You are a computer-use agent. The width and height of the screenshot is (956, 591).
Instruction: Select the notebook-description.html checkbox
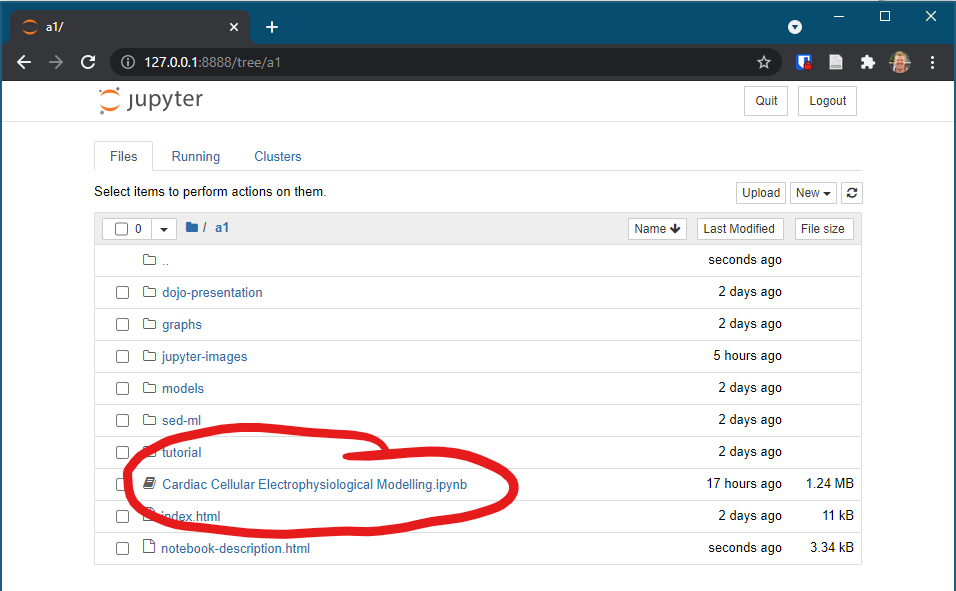[x=122, y=549]
